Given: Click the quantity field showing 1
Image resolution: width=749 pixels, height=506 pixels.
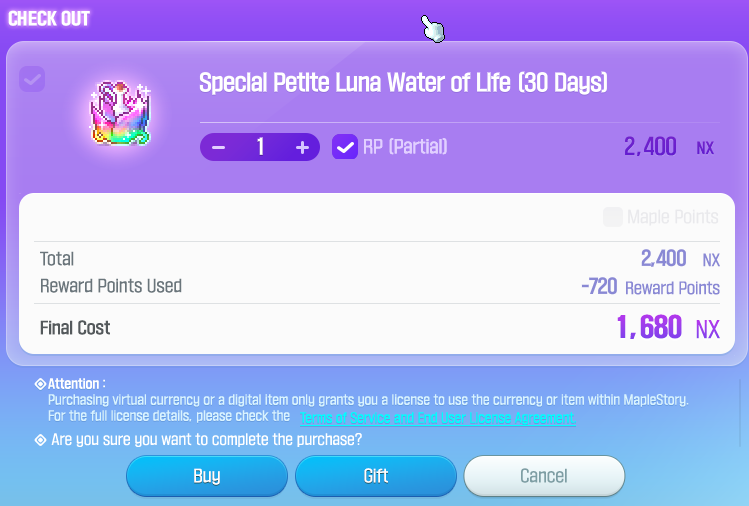Looking at the screenshot, I should pos(260,147).
